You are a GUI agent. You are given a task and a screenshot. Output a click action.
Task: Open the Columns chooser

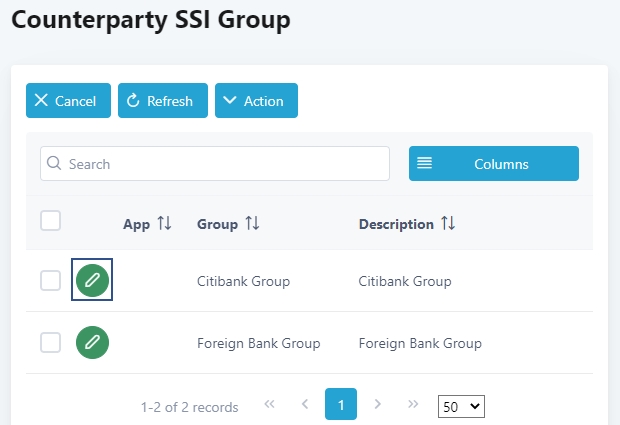point(493,164)
